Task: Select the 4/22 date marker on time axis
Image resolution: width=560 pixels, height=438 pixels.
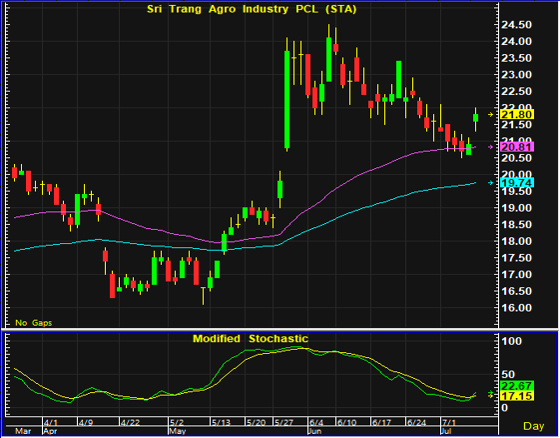Action: click(x=130, y=423)
